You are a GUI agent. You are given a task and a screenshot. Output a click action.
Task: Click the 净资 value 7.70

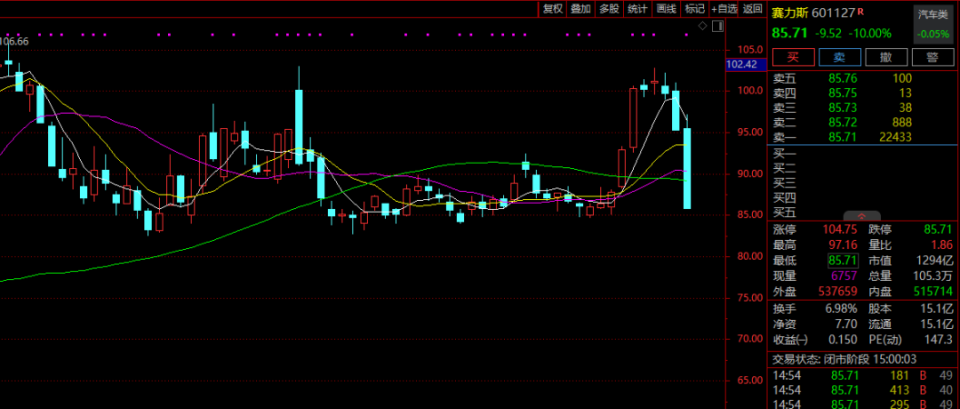point(848,324)
